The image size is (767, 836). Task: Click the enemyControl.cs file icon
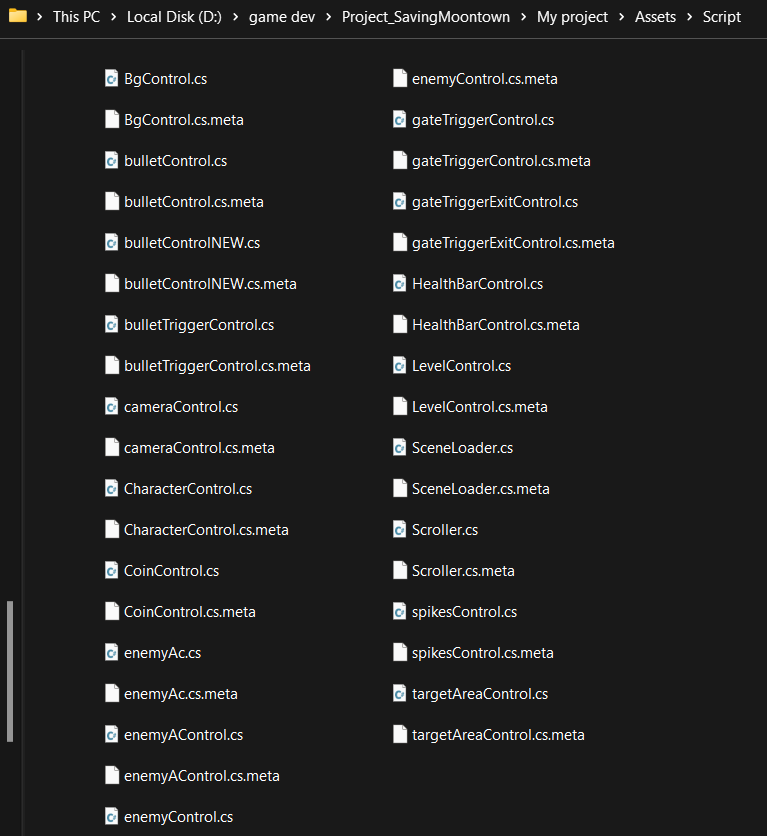(111, 817)
